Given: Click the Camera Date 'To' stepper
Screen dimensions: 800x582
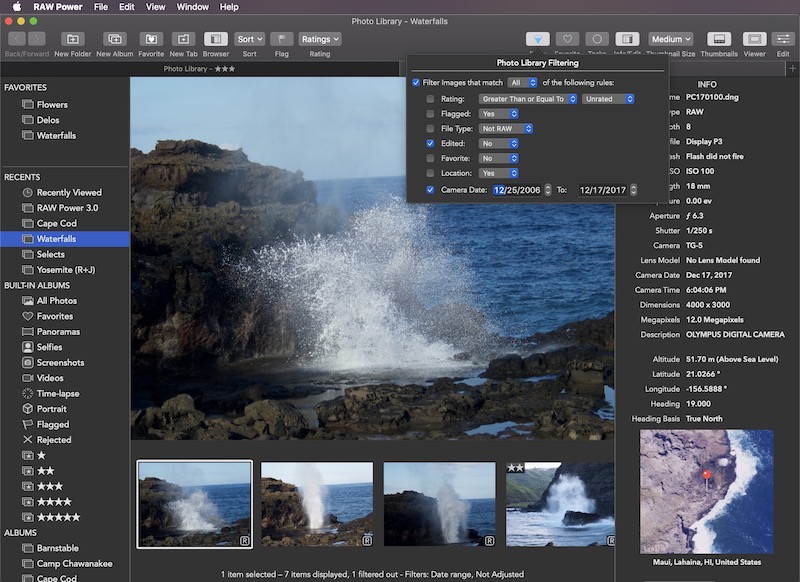Looking at the screenshot, I should point(633,190).
